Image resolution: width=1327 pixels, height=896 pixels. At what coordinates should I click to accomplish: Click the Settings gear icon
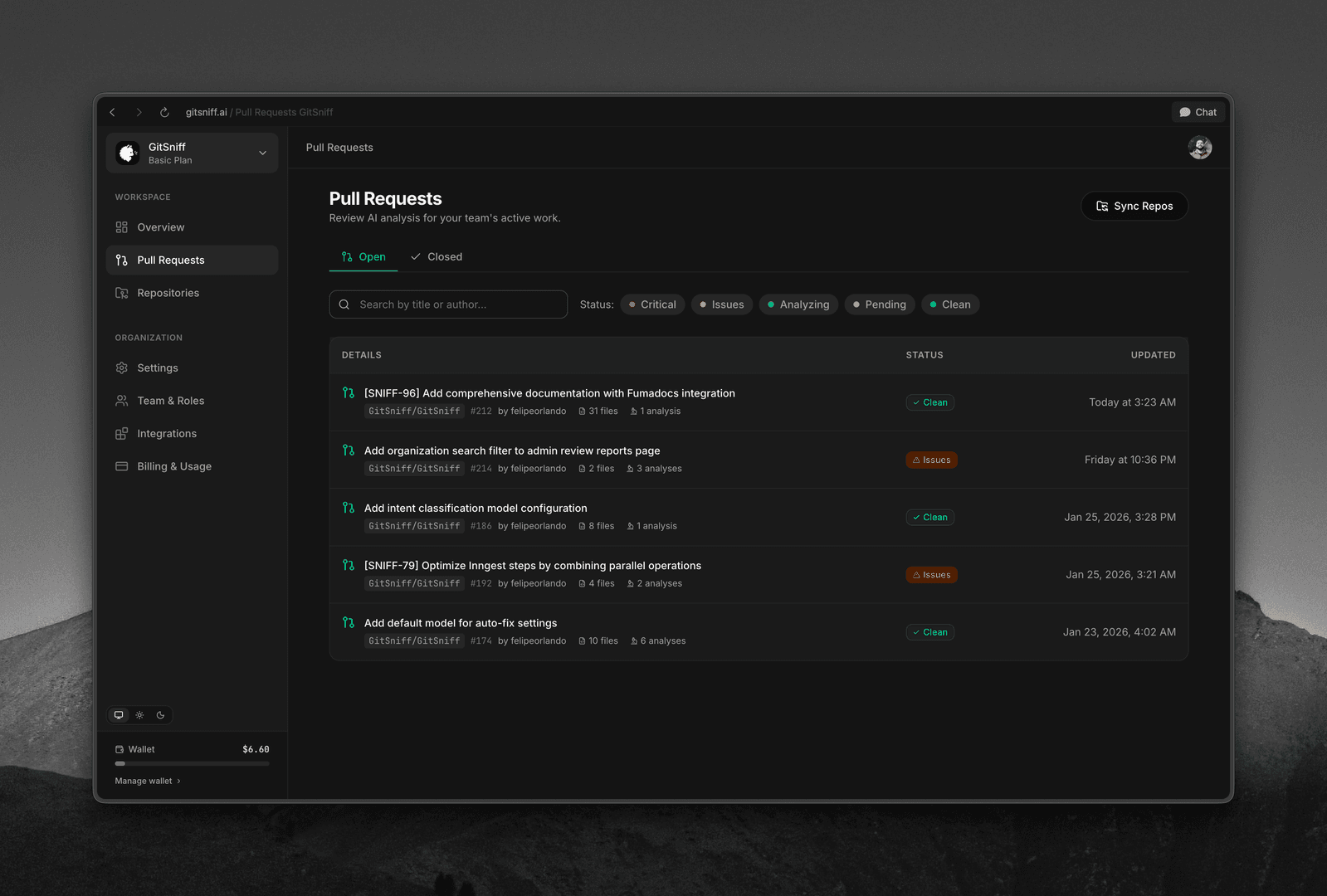pyautogui.click(x=121, y=368)
